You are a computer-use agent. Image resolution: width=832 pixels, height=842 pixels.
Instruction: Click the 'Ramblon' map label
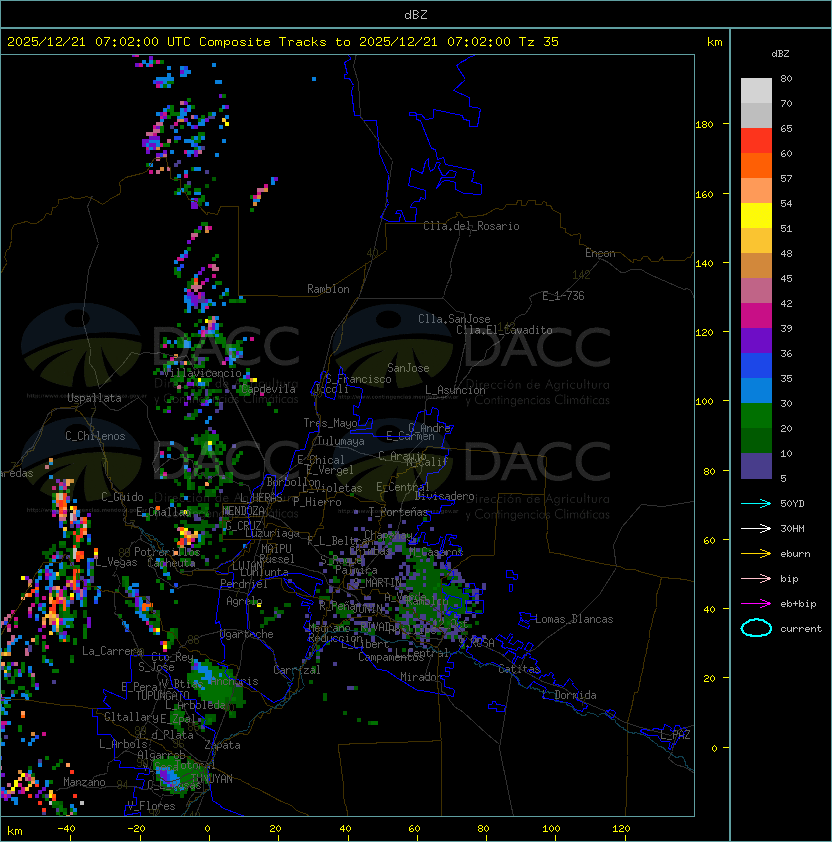[x=328, y=289]
